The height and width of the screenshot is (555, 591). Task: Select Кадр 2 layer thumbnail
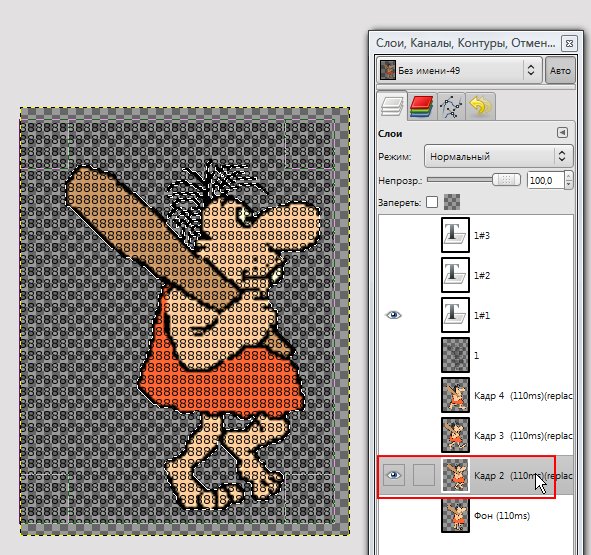[455, 475]
